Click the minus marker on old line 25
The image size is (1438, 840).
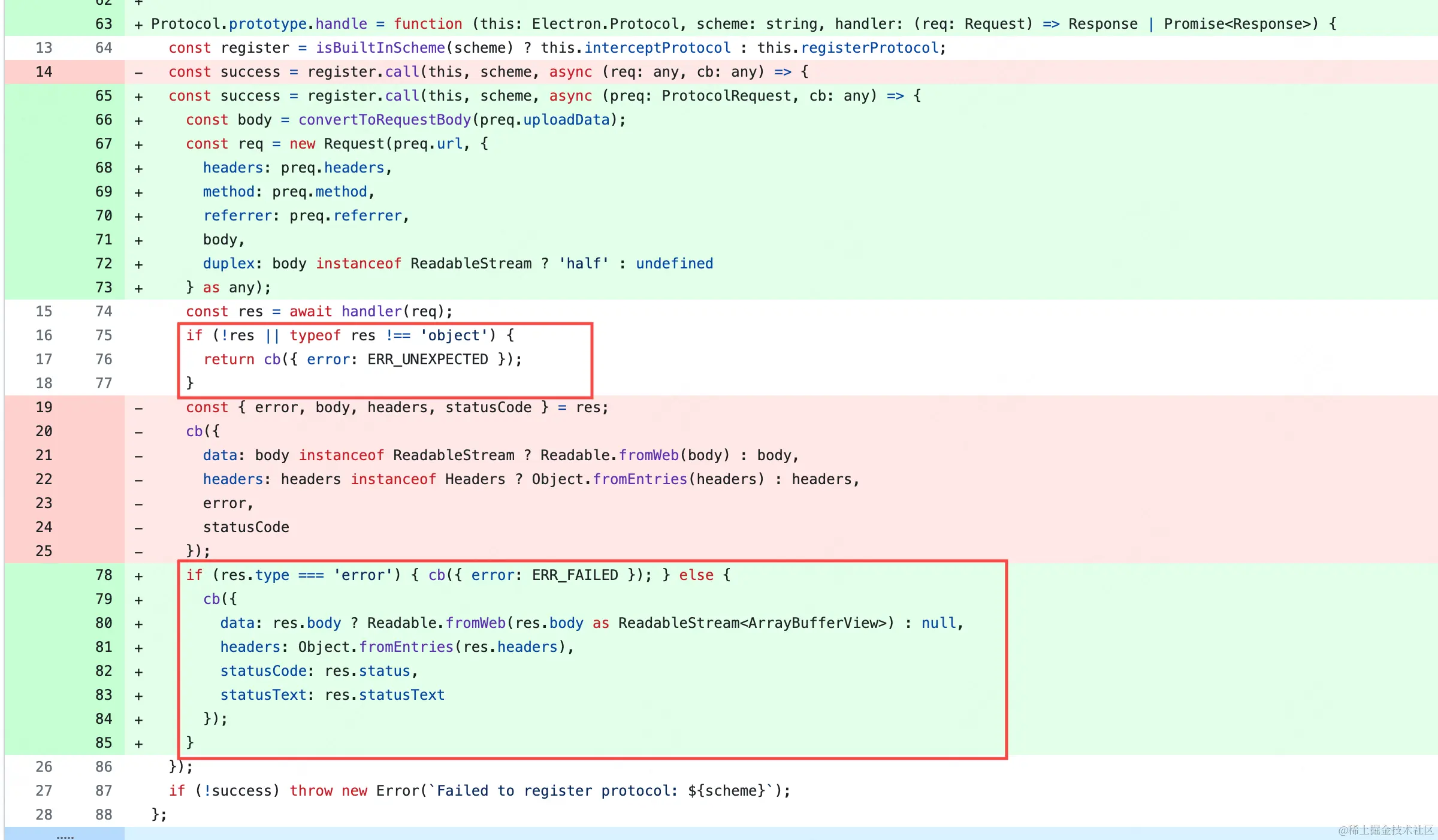click(138, 552)
